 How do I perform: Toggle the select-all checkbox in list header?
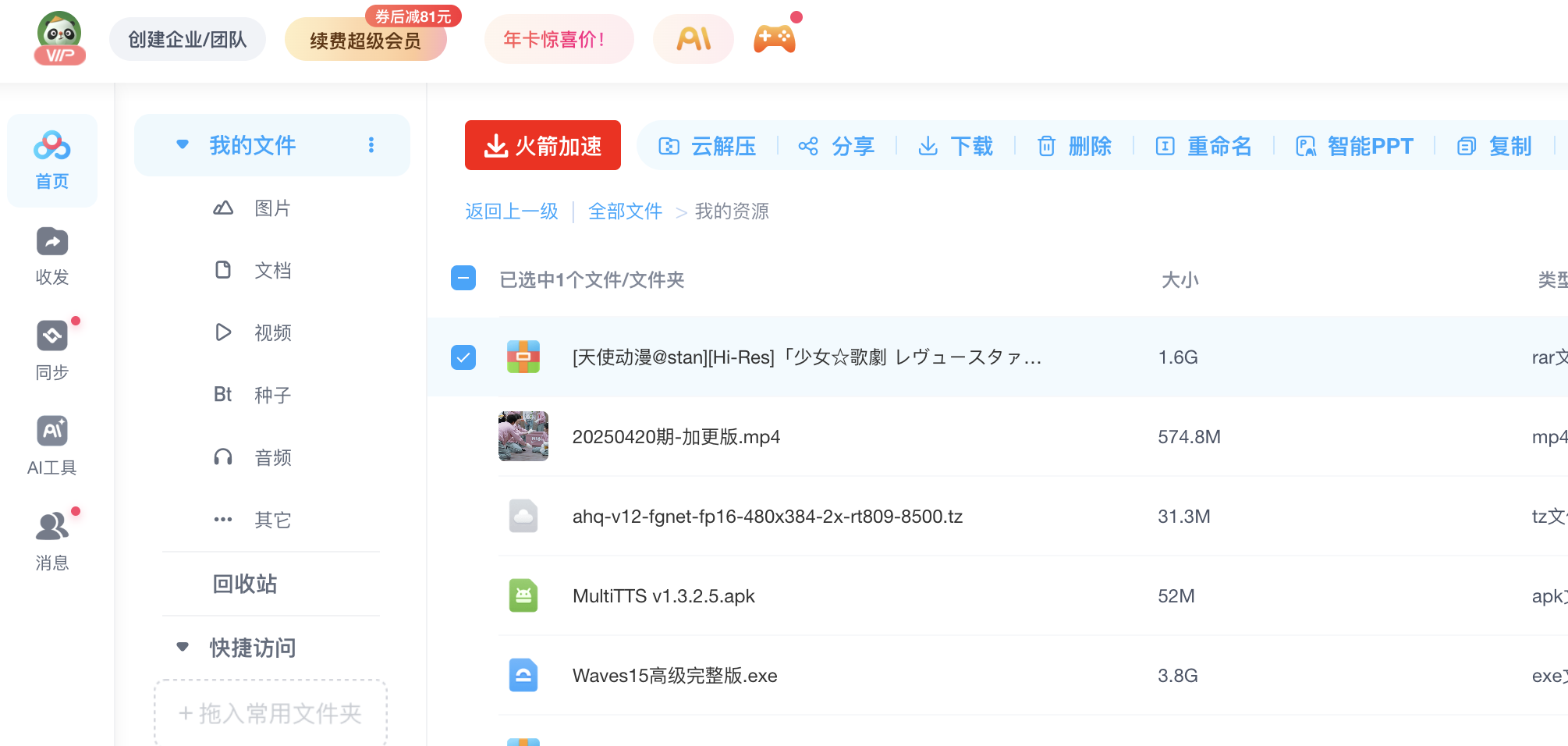(x=463, y=279)
